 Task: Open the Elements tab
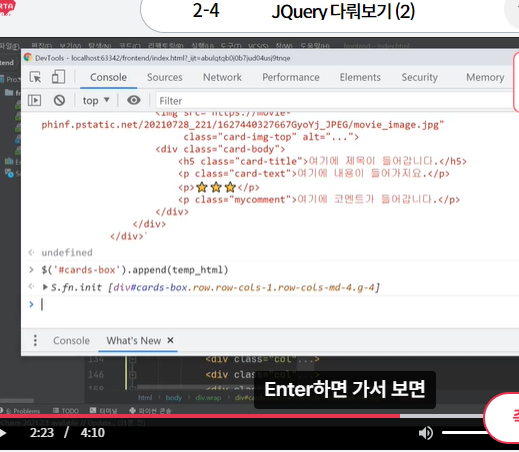point(360,77)
